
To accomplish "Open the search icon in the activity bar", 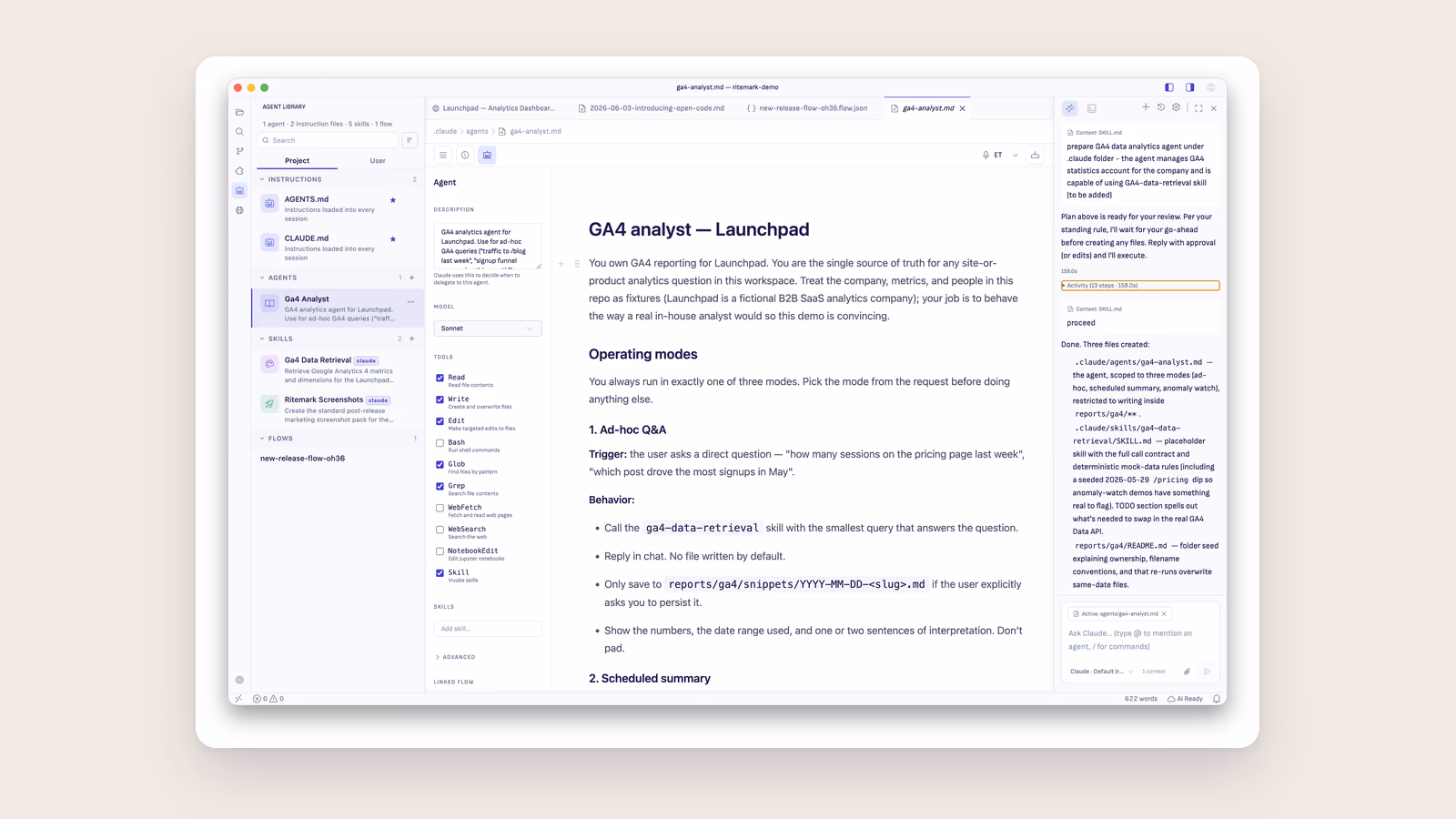I will (239, 132).
